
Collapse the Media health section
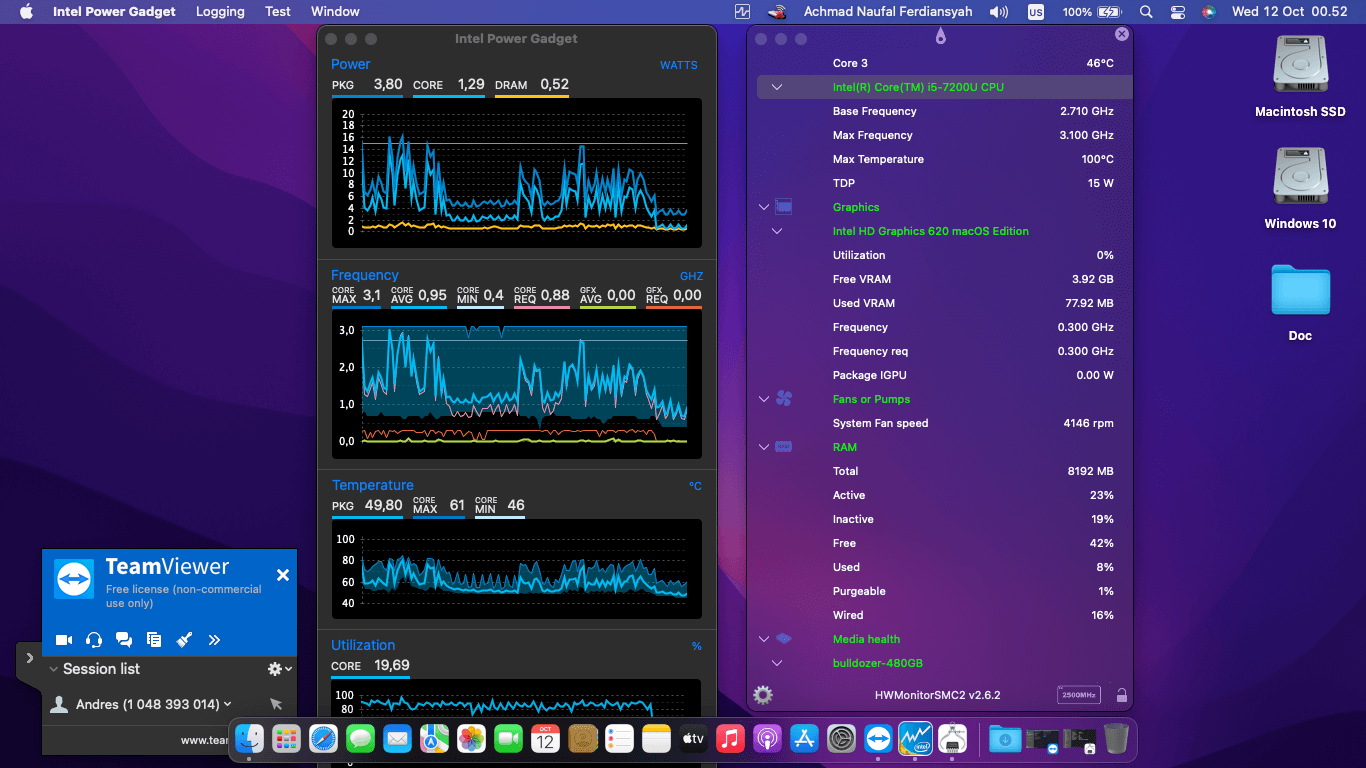coord(764,639)
